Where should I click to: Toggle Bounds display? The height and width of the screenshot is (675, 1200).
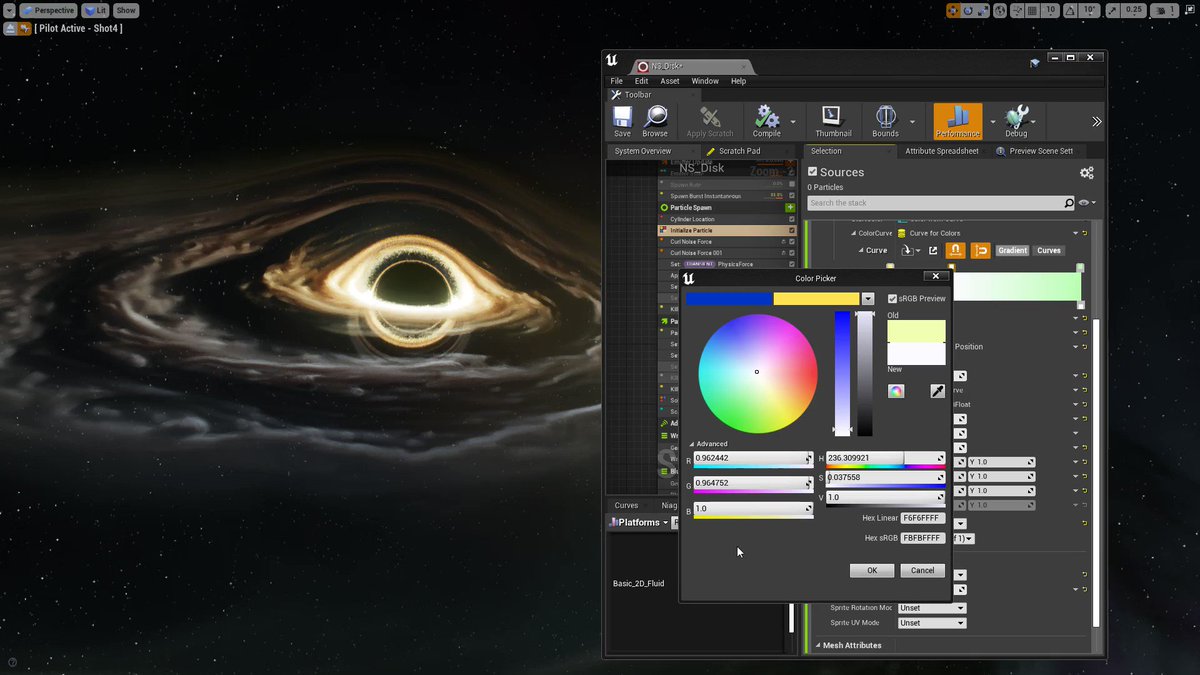[x=885, y=121]
